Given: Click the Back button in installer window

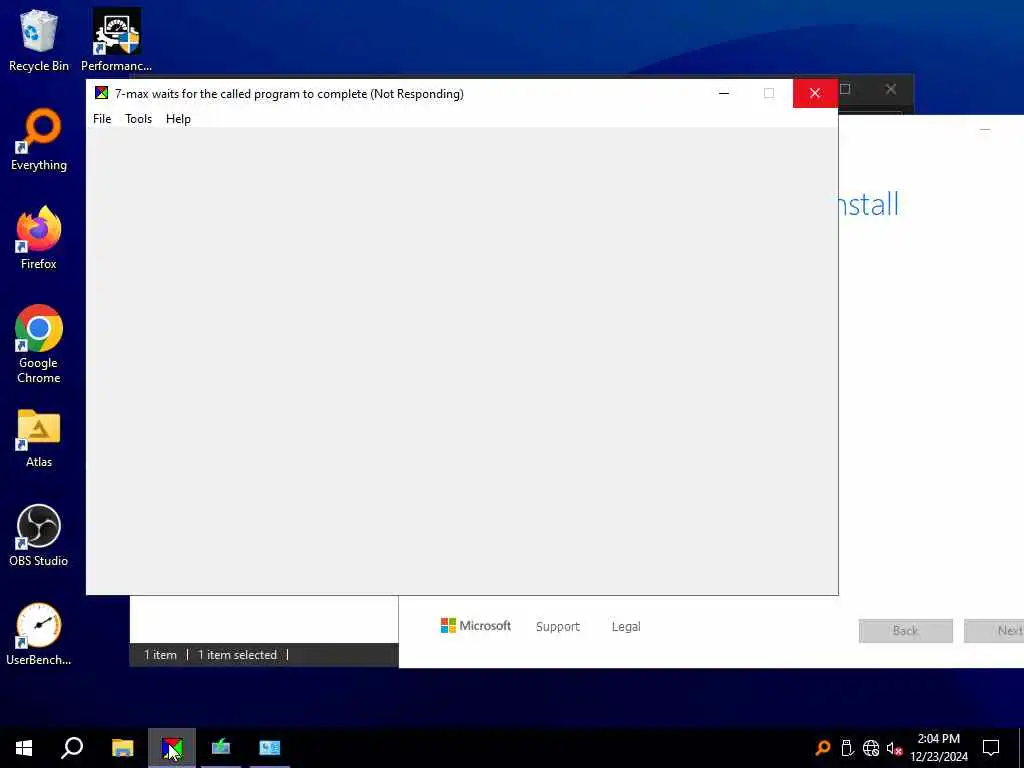Looking at the screenshot, I should point(905,631).
